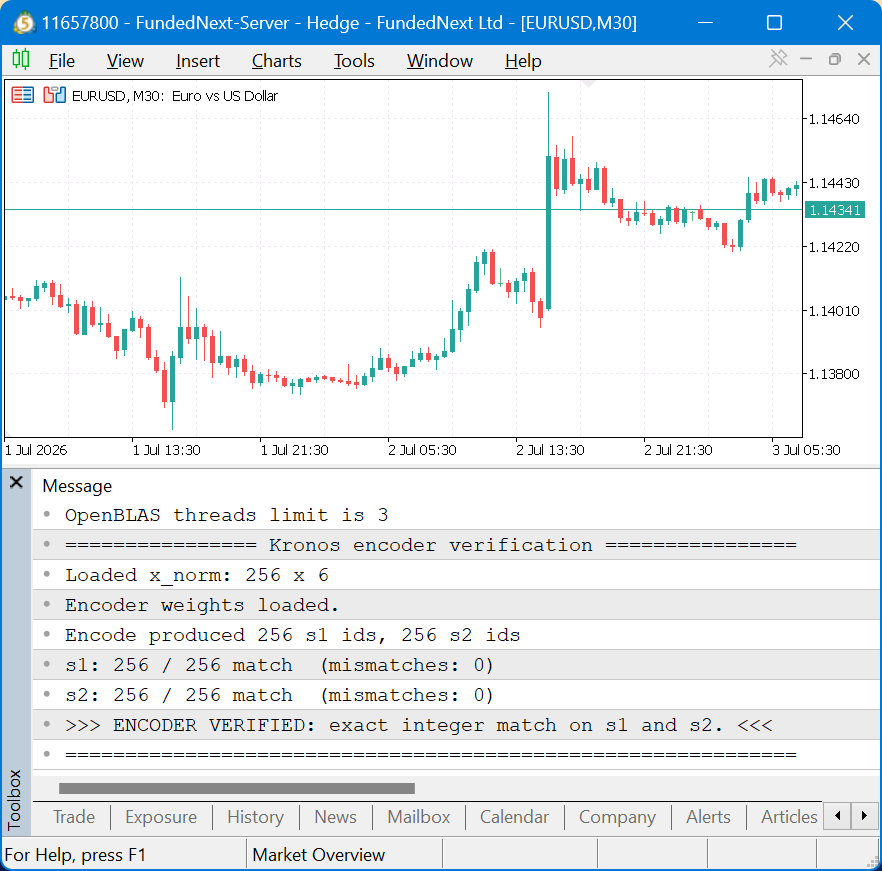
Task: Minimize the inner chart window
Action: tap(806, 59)
